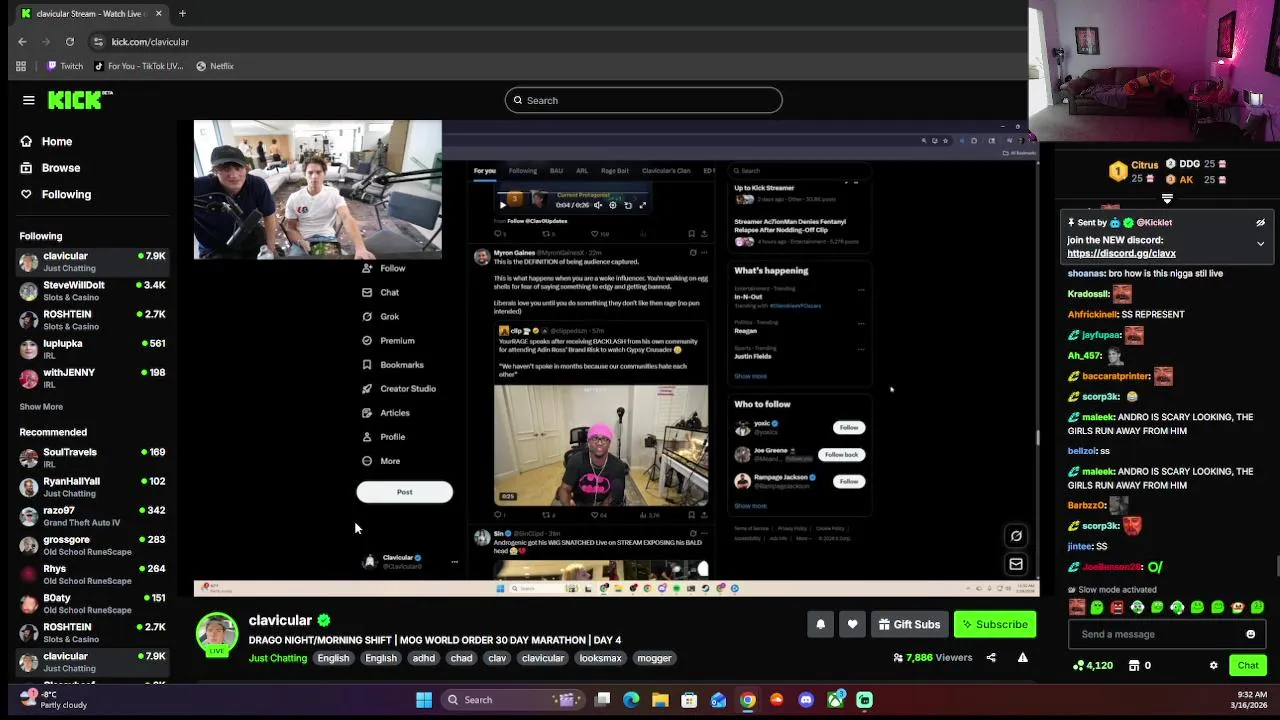The width and height of the screenshot is (1280, 720).
Task: Click the heart follow icon
Action: (x=852, y=624)
